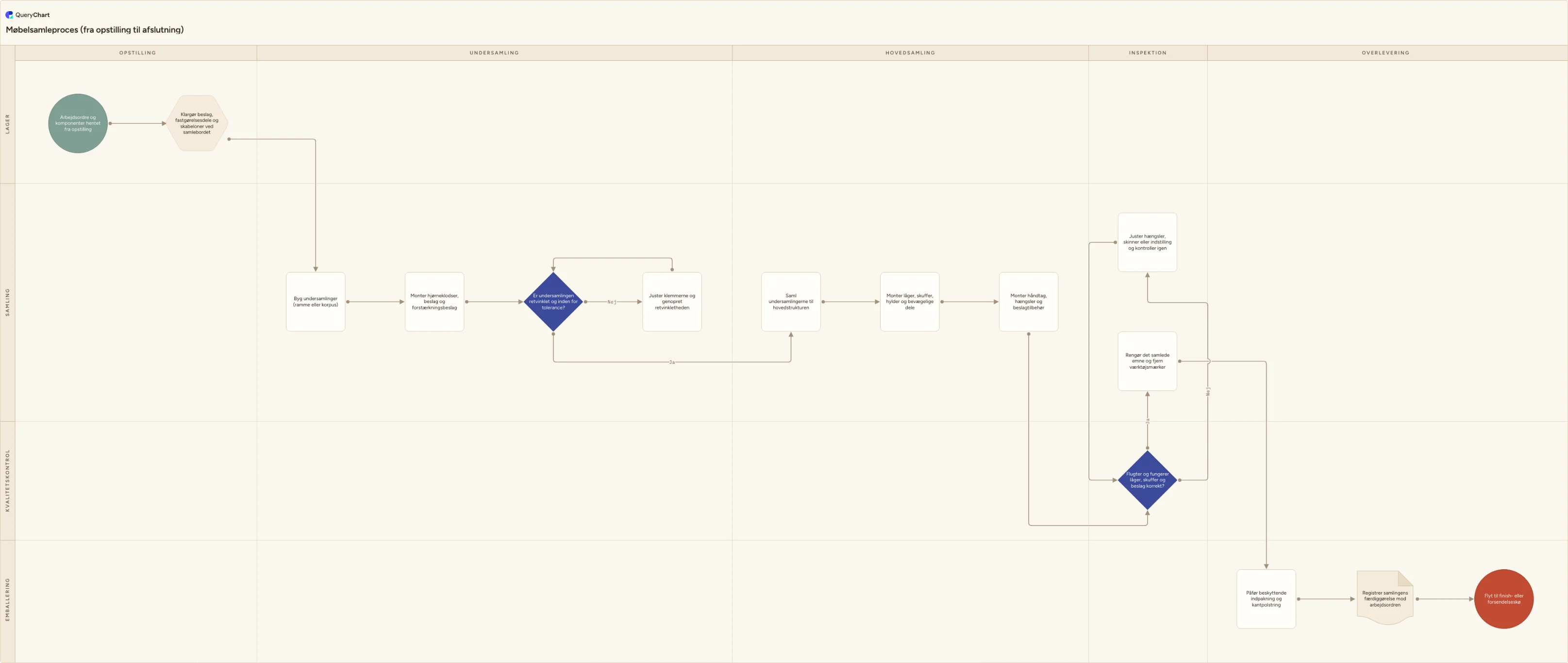Click the OPSTILLING column header
This screenshot has height=663, width=1568.
(137, 53)
